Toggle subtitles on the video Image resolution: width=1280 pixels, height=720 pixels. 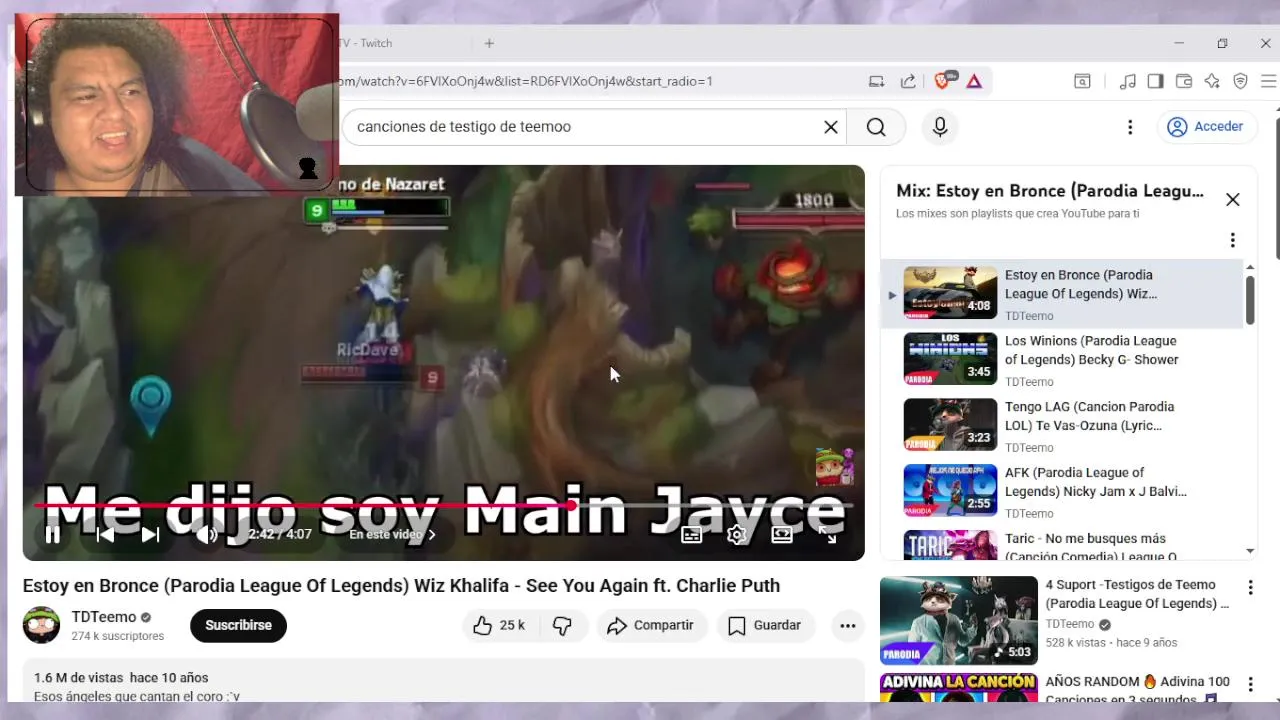[691, 535]
